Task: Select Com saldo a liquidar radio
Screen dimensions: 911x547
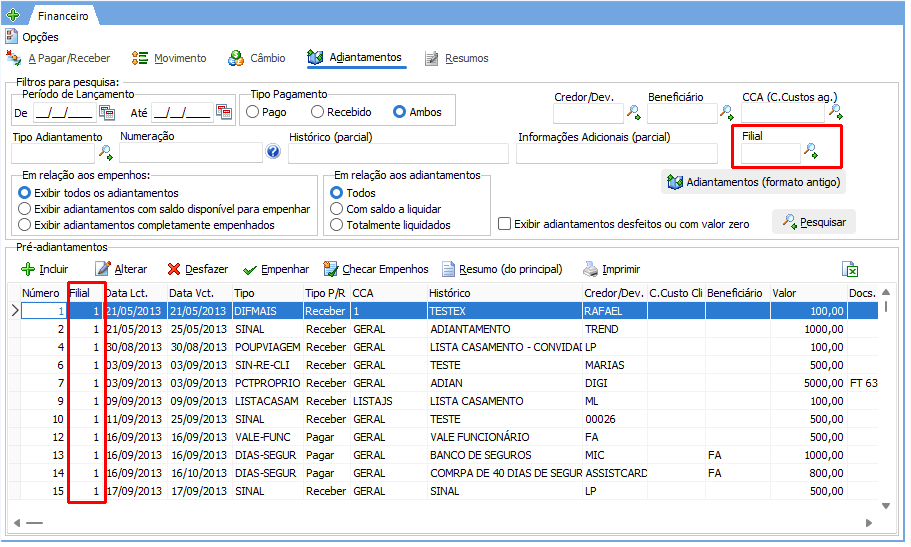Action: tap(386, 209)
